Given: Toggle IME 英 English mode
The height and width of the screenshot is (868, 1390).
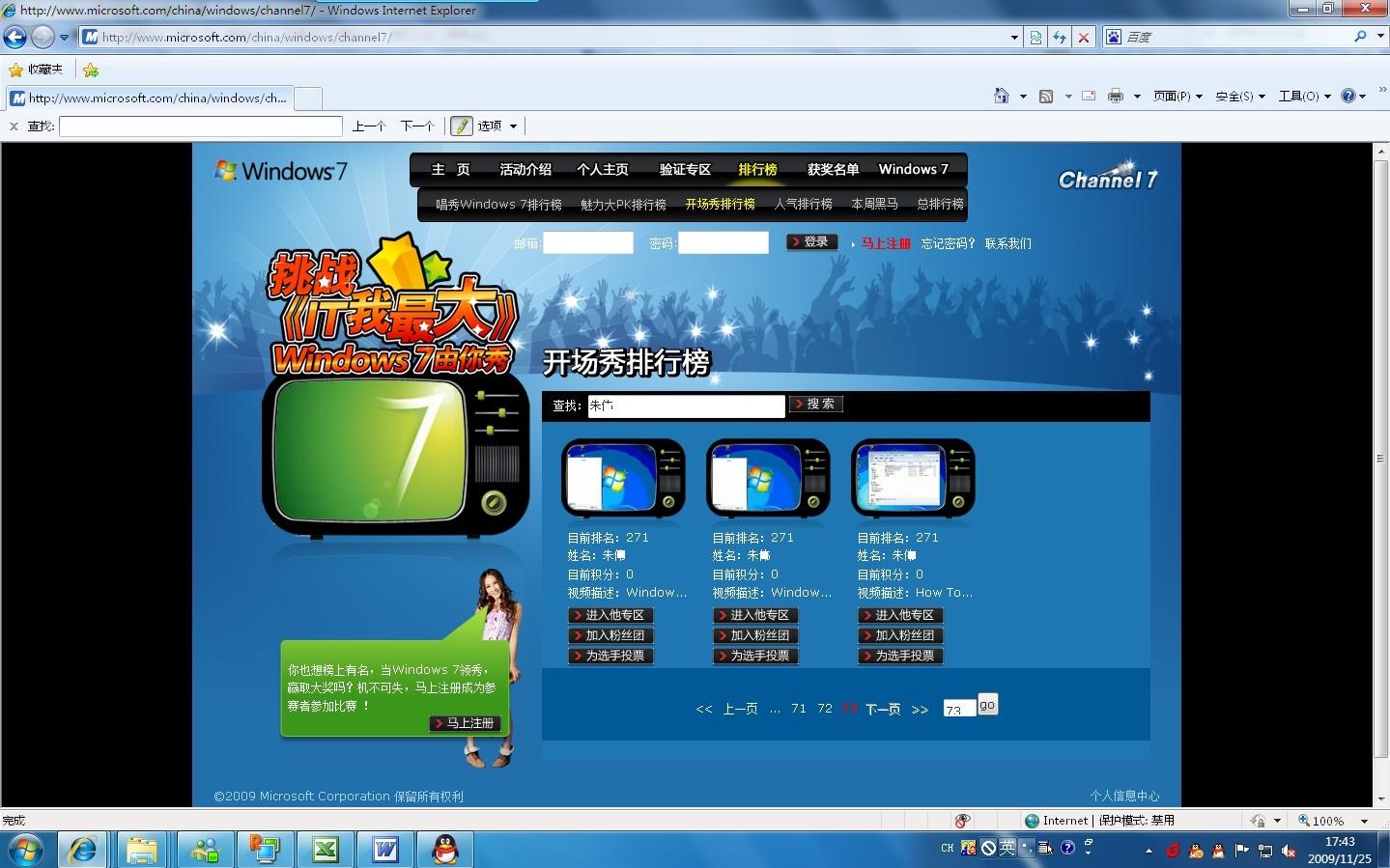Looking at the screenshot, I should pyautogui.click(x=1007, y=848).
